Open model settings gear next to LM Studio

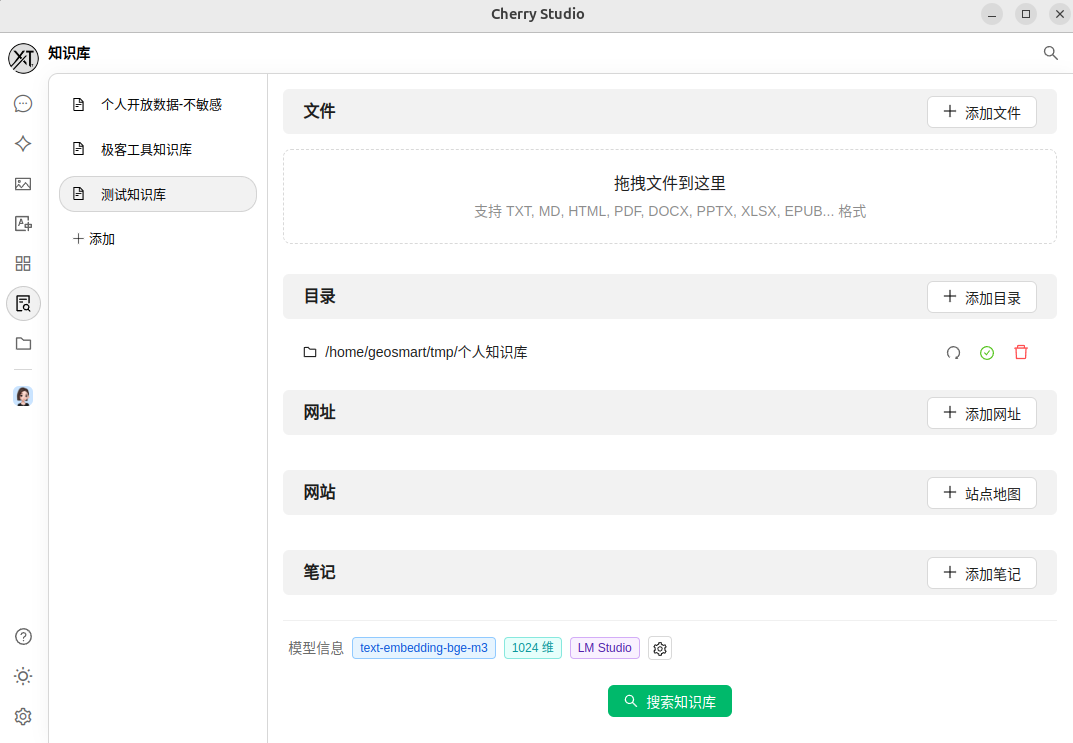pyautogui.click(x=659, y=648)
